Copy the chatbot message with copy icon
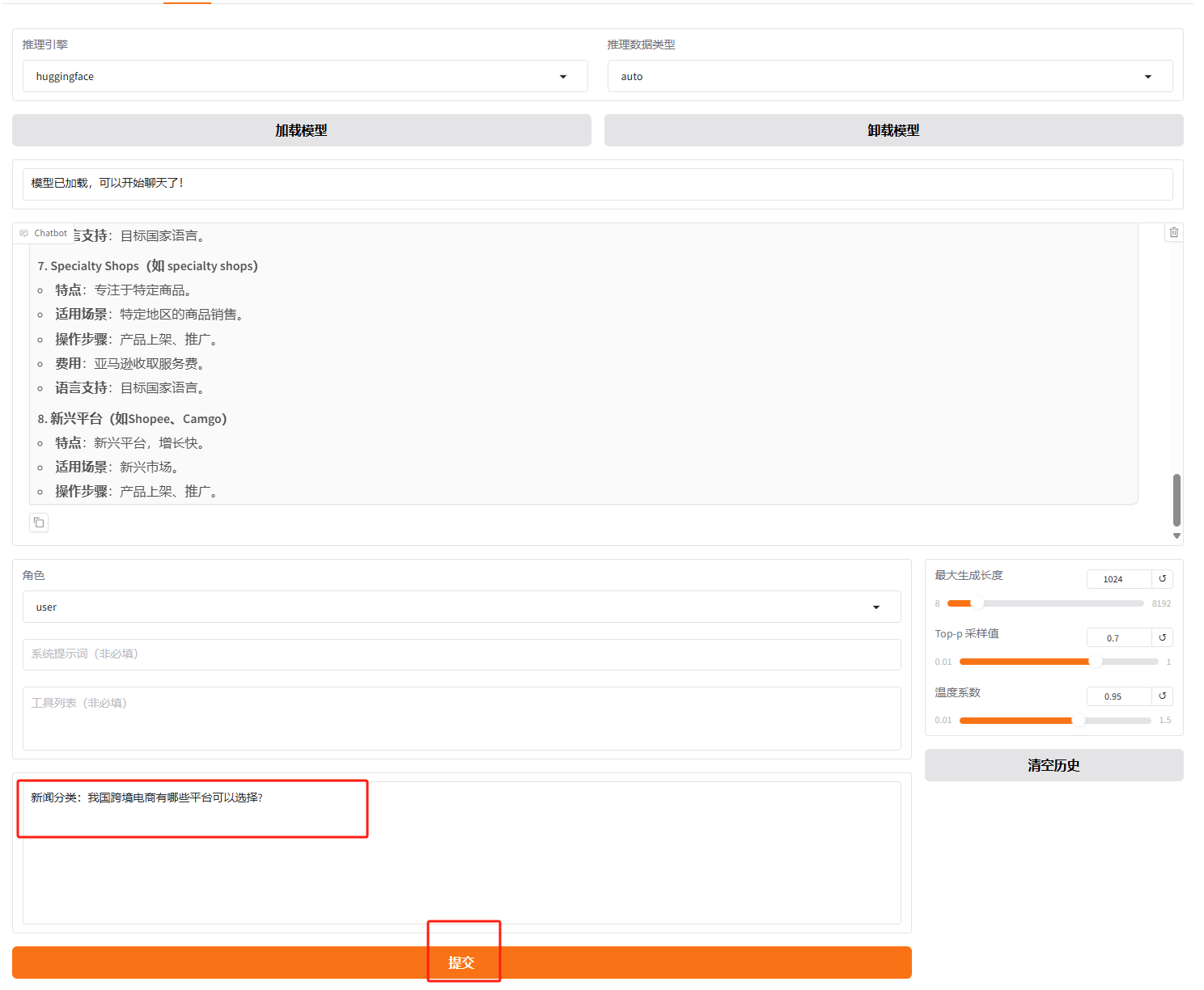The height and width of the screenshot is (990, 1204). pos(39,522)
